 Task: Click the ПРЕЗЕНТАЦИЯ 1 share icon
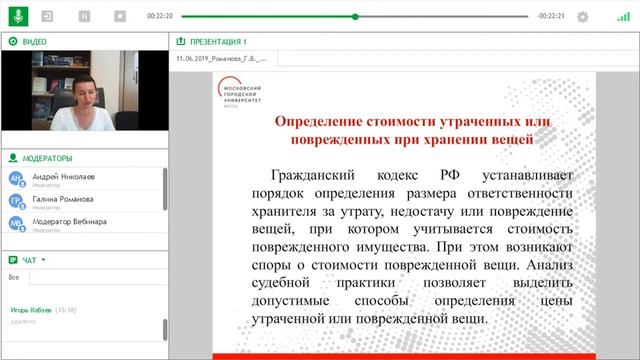pyautogui.click(x=180, y=41)
